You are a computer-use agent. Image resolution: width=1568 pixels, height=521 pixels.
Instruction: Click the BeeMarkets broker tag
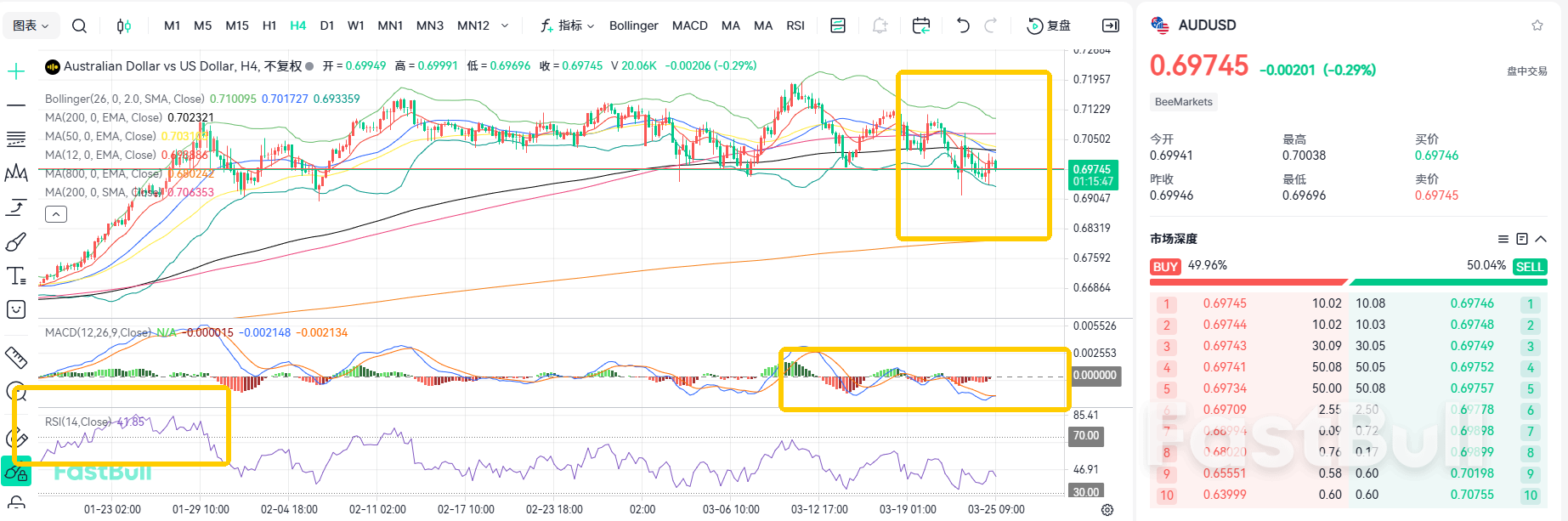coord(1184,102)
